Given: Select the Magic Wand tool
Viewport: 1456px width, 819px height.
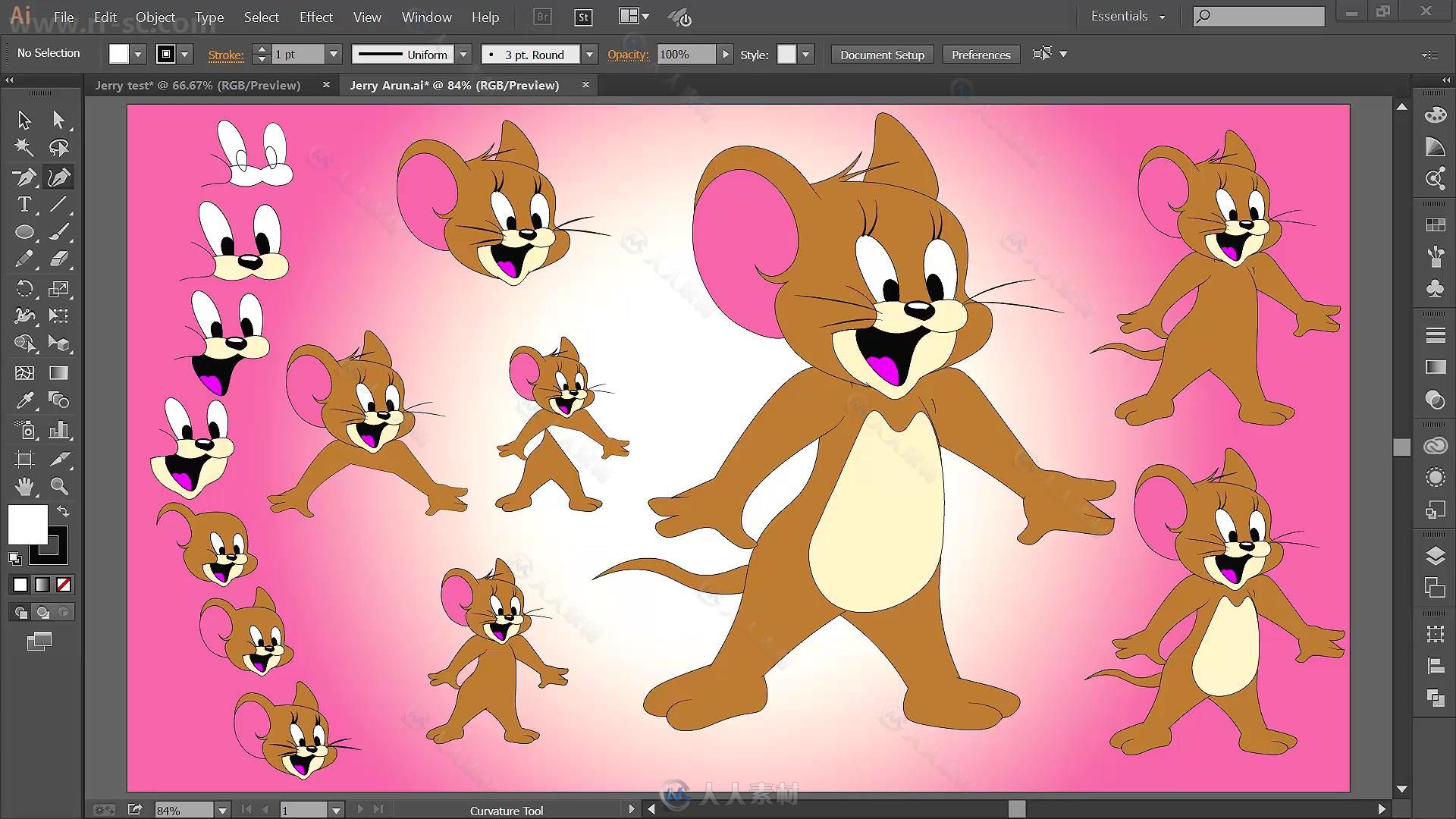Looking at the screenshot, I should [x=24, y=147].
